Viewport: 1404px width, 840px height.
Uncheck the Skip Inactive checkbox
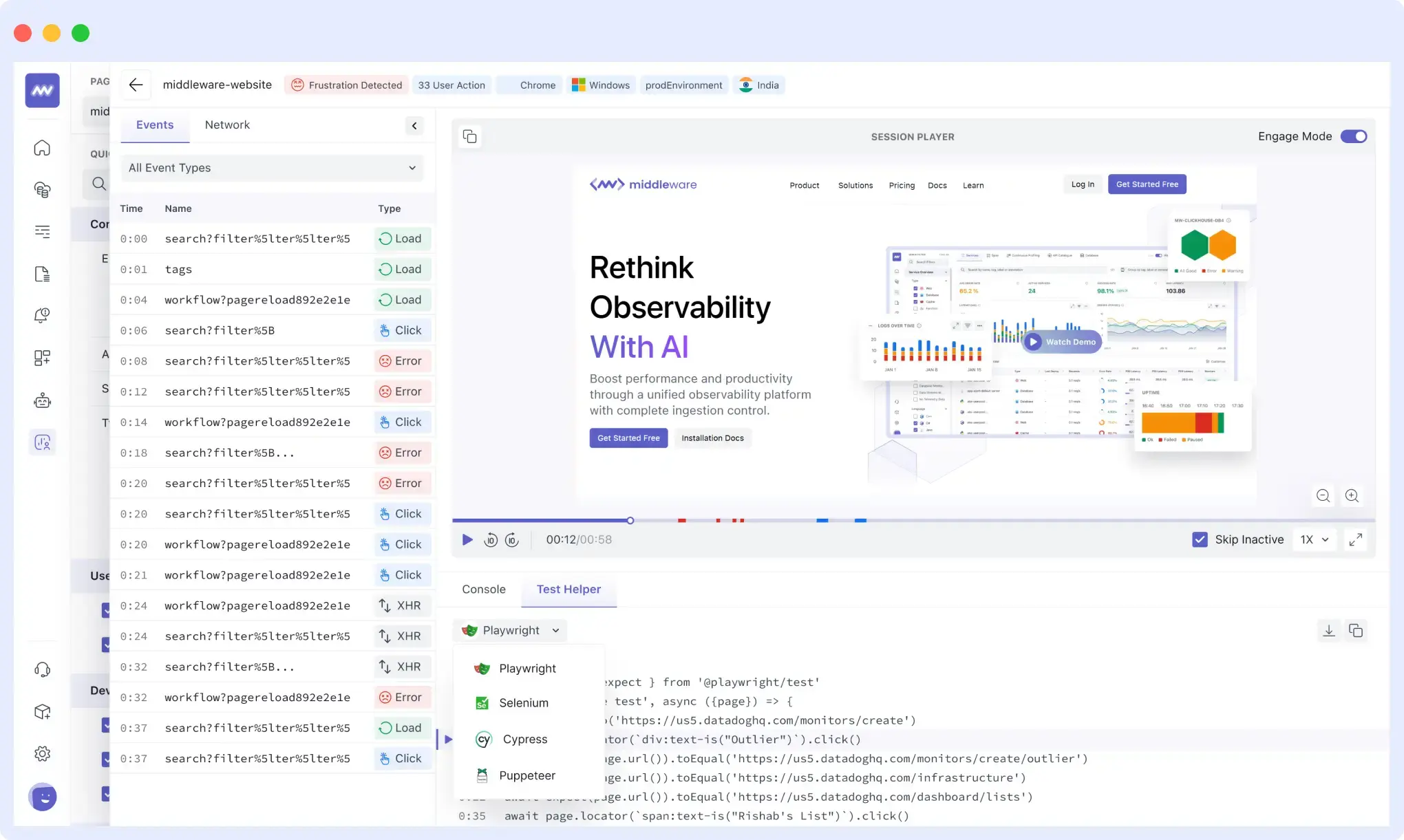pos(1200,540)
